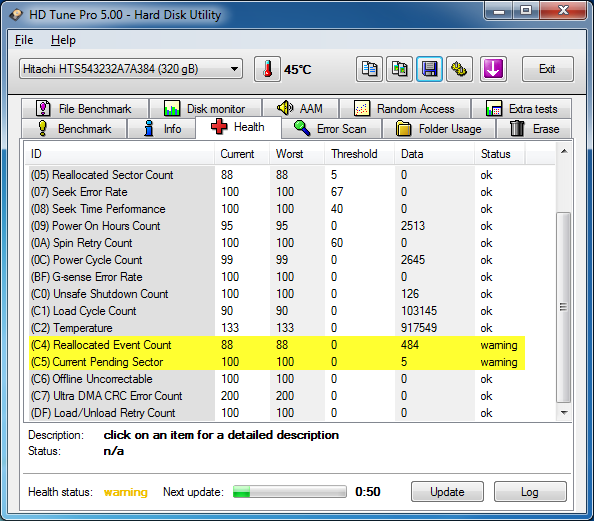Click the HD Tune title bar icon
594x521 pixels.
[x=16, y=15]
